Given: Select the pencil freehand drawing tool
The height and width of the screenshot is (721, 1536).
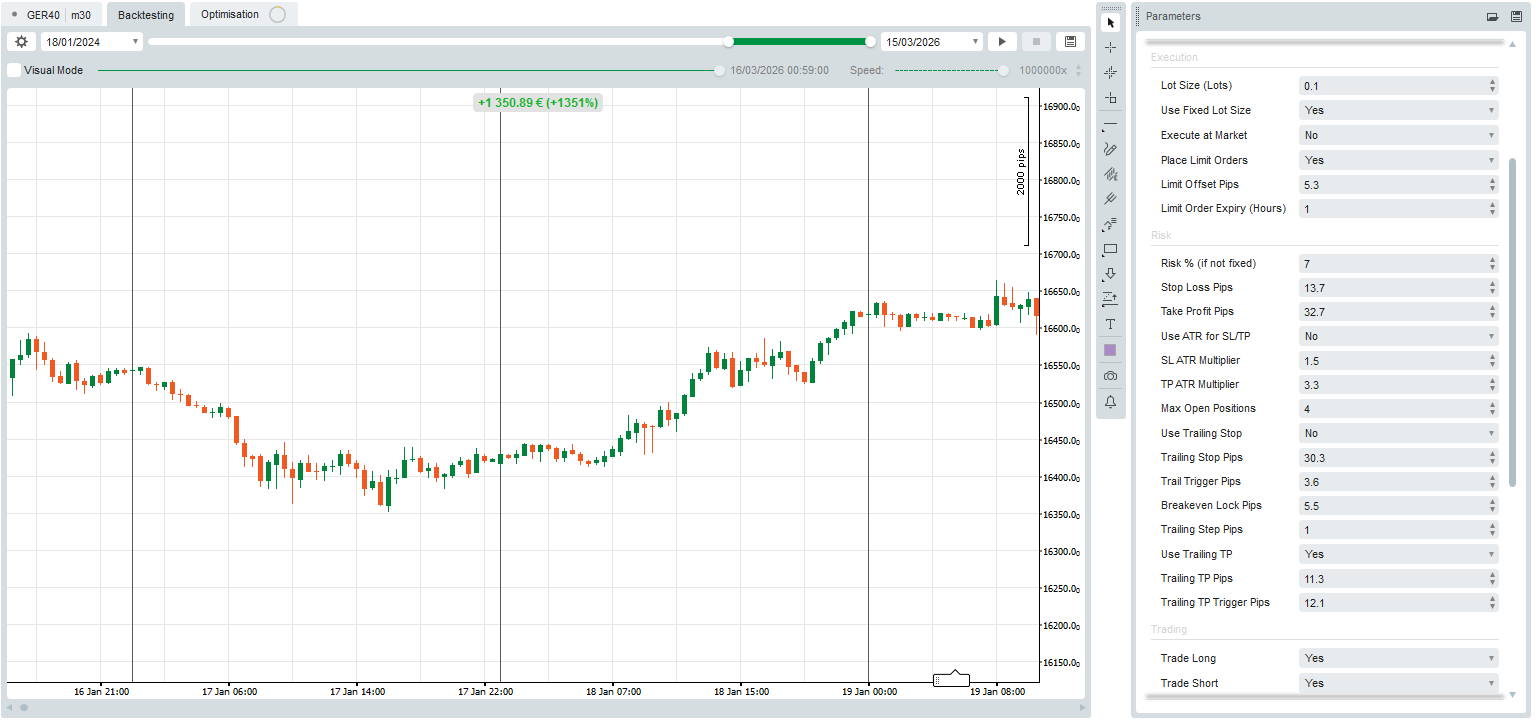Looking at the screenshot, I should pos(1110,149).
